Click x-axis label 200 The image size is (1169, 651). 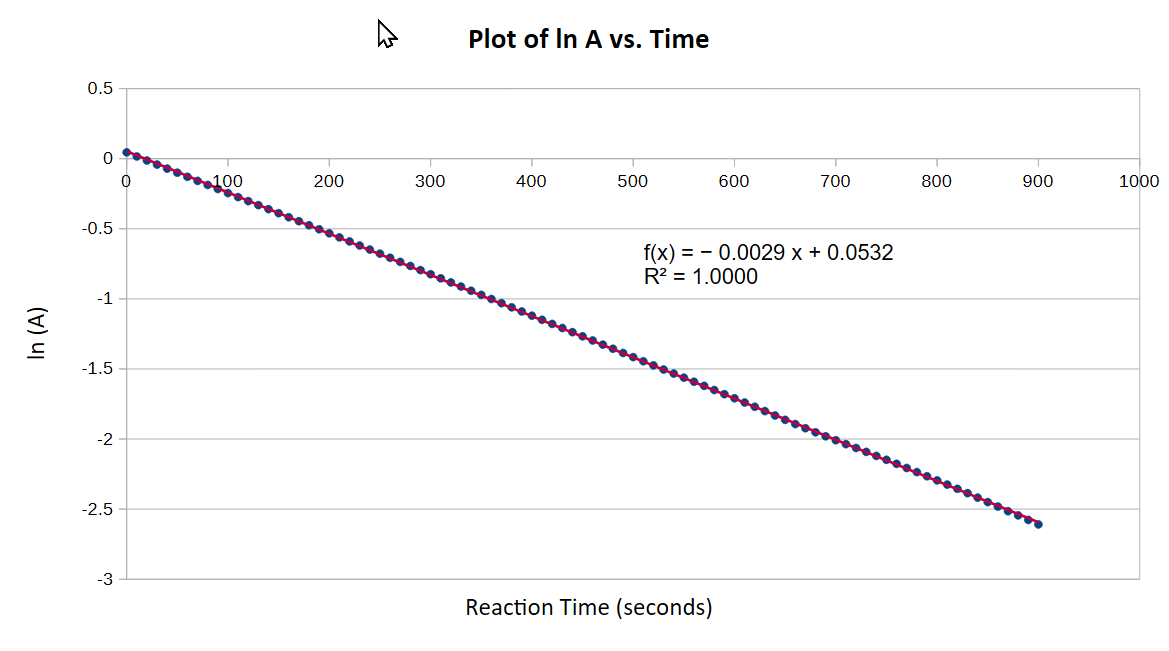tap(328, 181)
